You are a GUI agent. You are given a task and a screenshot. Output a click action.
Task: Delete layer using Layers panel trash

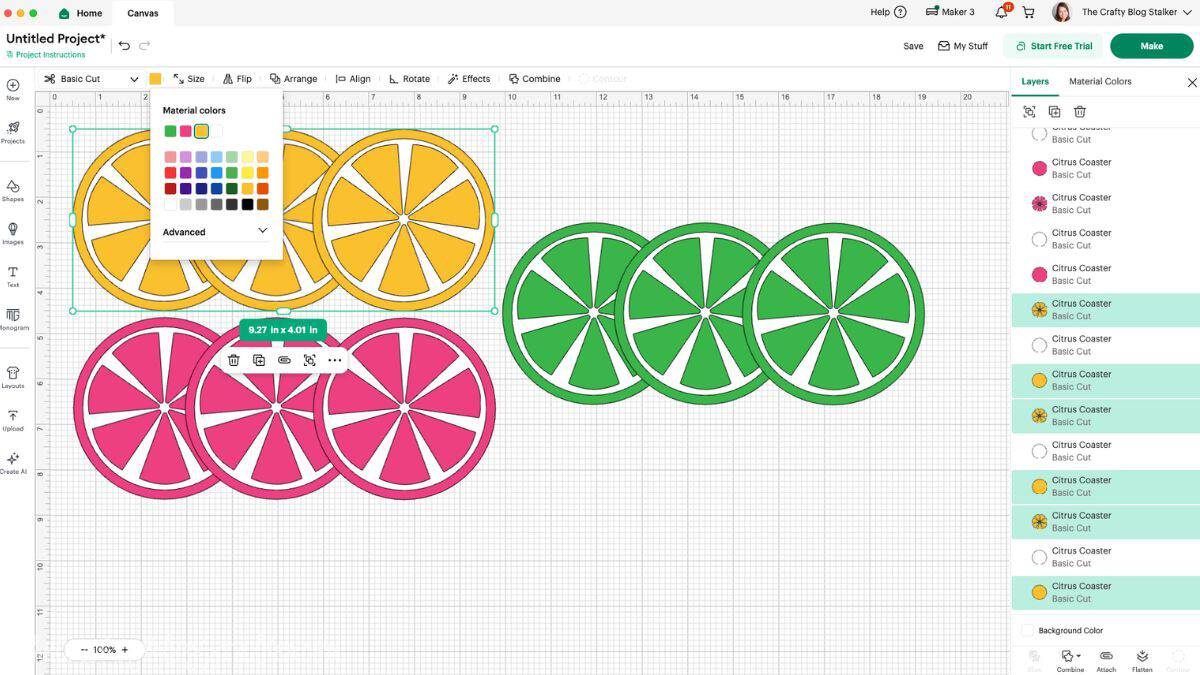pyautogui.click(x=1080, y=112)
